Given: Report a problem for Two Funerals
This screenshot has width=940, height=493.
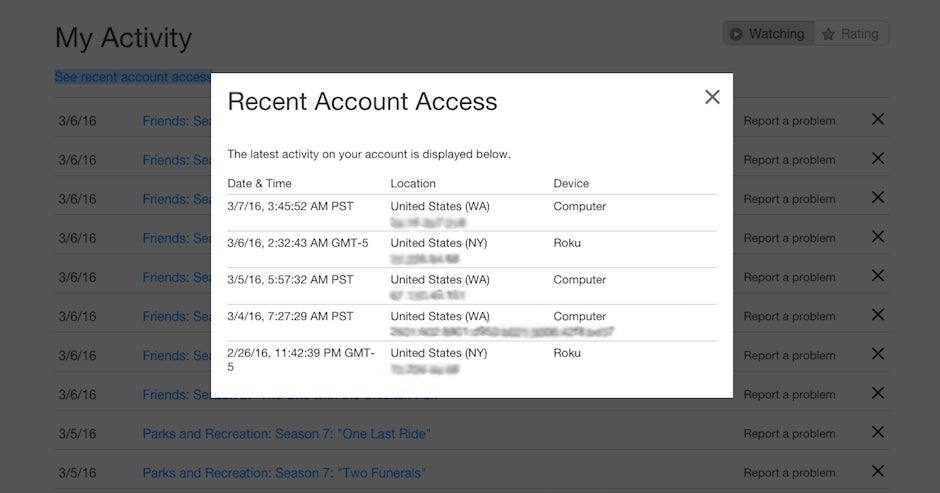Looking at the screenshot, I should coord(789,473).
